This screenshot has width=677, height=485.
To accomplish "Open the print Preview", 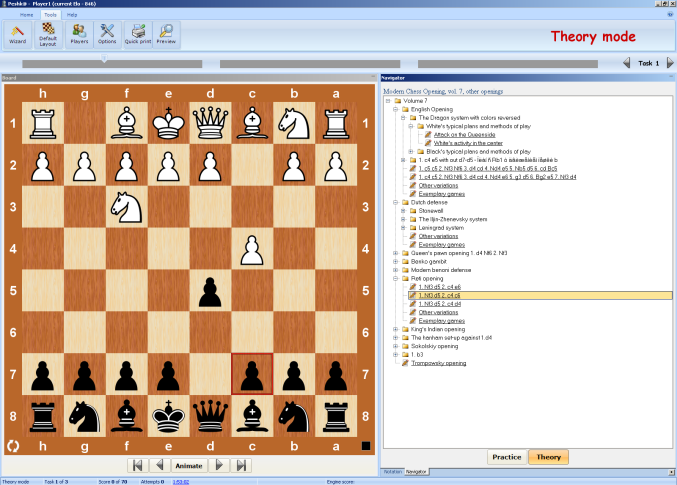I will pyautogui.click(x=166, y=35).
